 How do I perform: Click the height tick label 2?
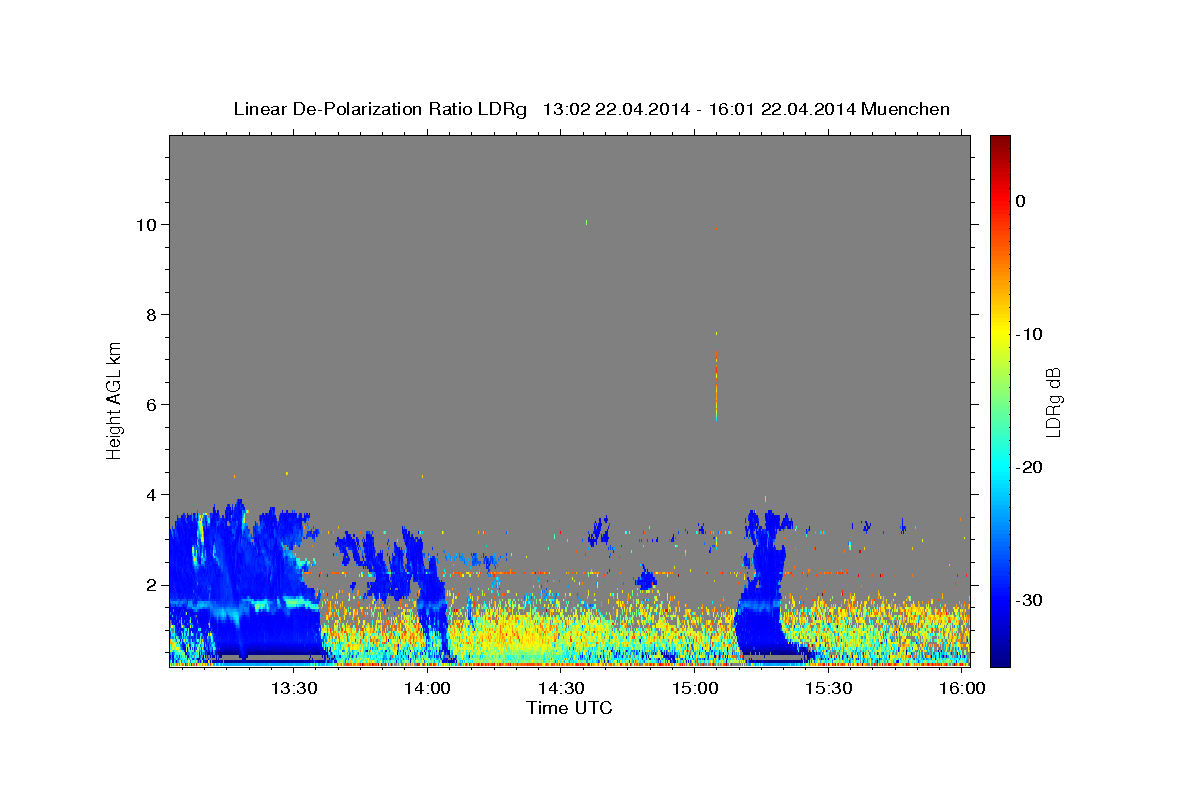pos(152,585)
